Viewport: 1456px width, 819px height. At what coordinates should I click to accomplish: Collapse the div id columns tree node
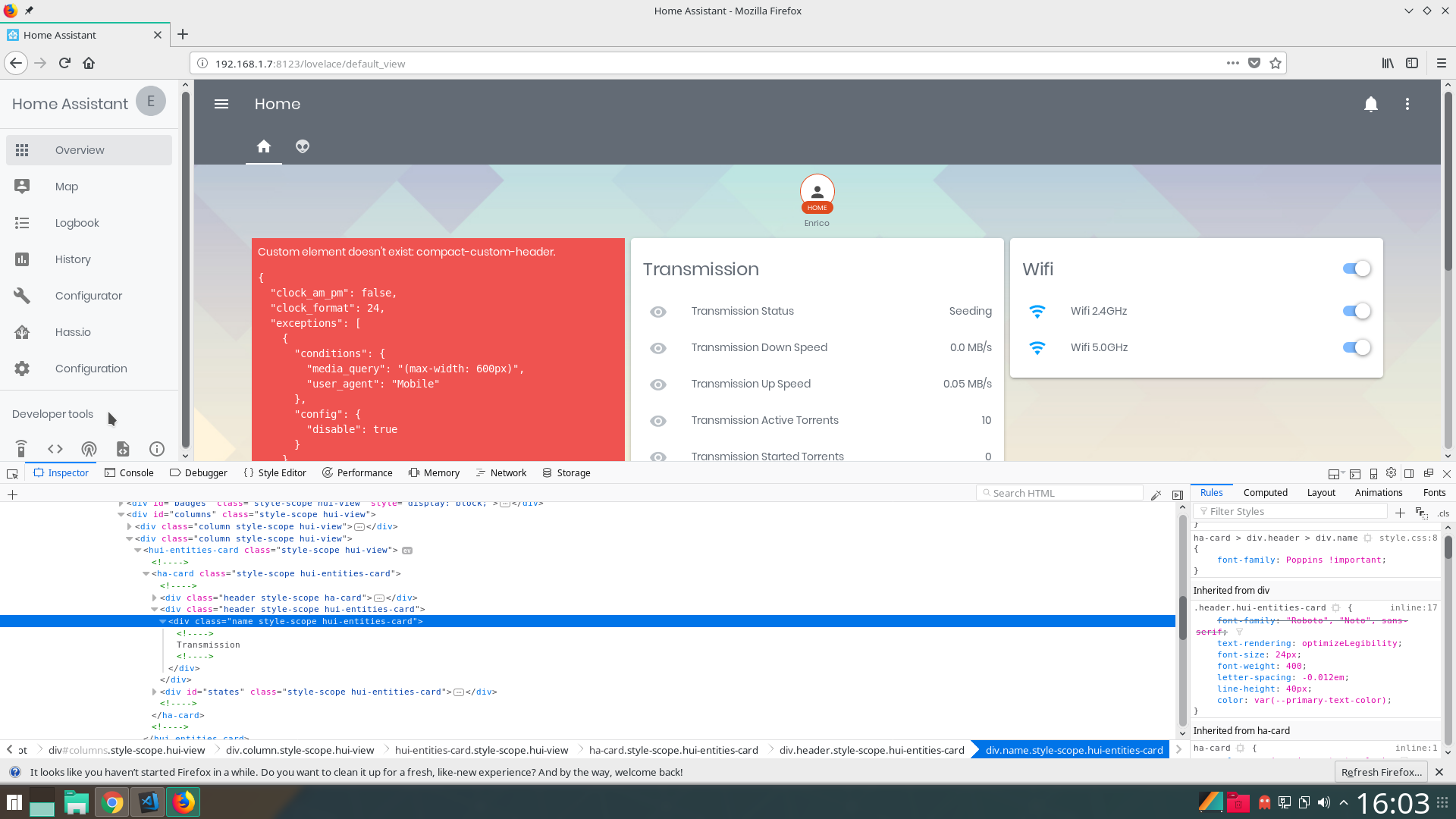(122, 514)
